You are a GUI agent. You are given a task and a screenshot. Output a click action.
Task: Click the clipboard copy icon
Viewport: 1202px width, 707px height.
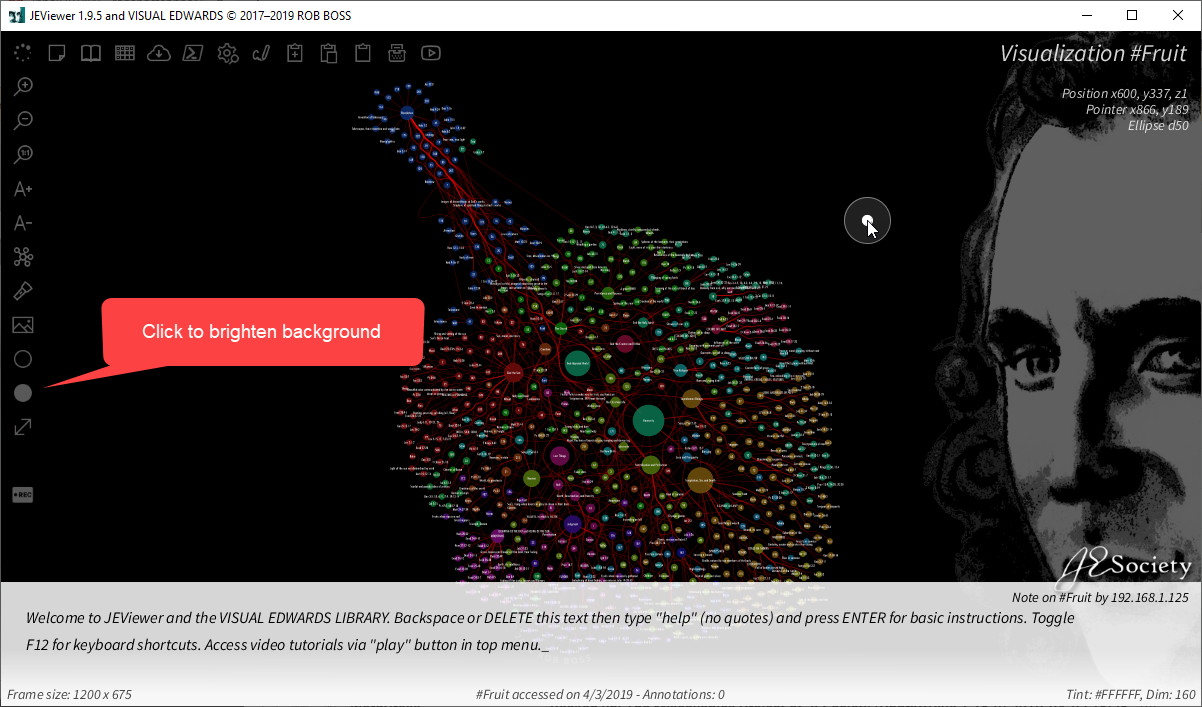pos(329,53)
